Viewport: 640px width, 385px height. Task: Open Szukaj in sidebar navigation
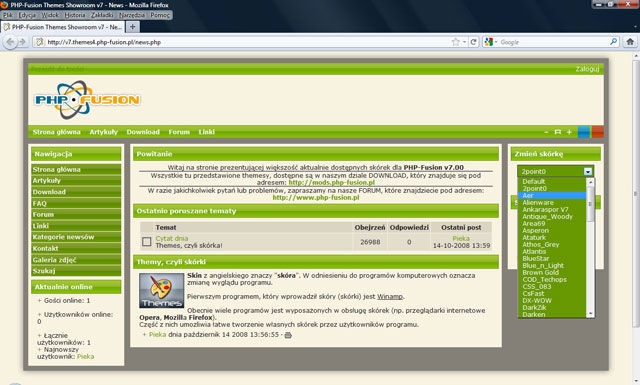(76, 271)
